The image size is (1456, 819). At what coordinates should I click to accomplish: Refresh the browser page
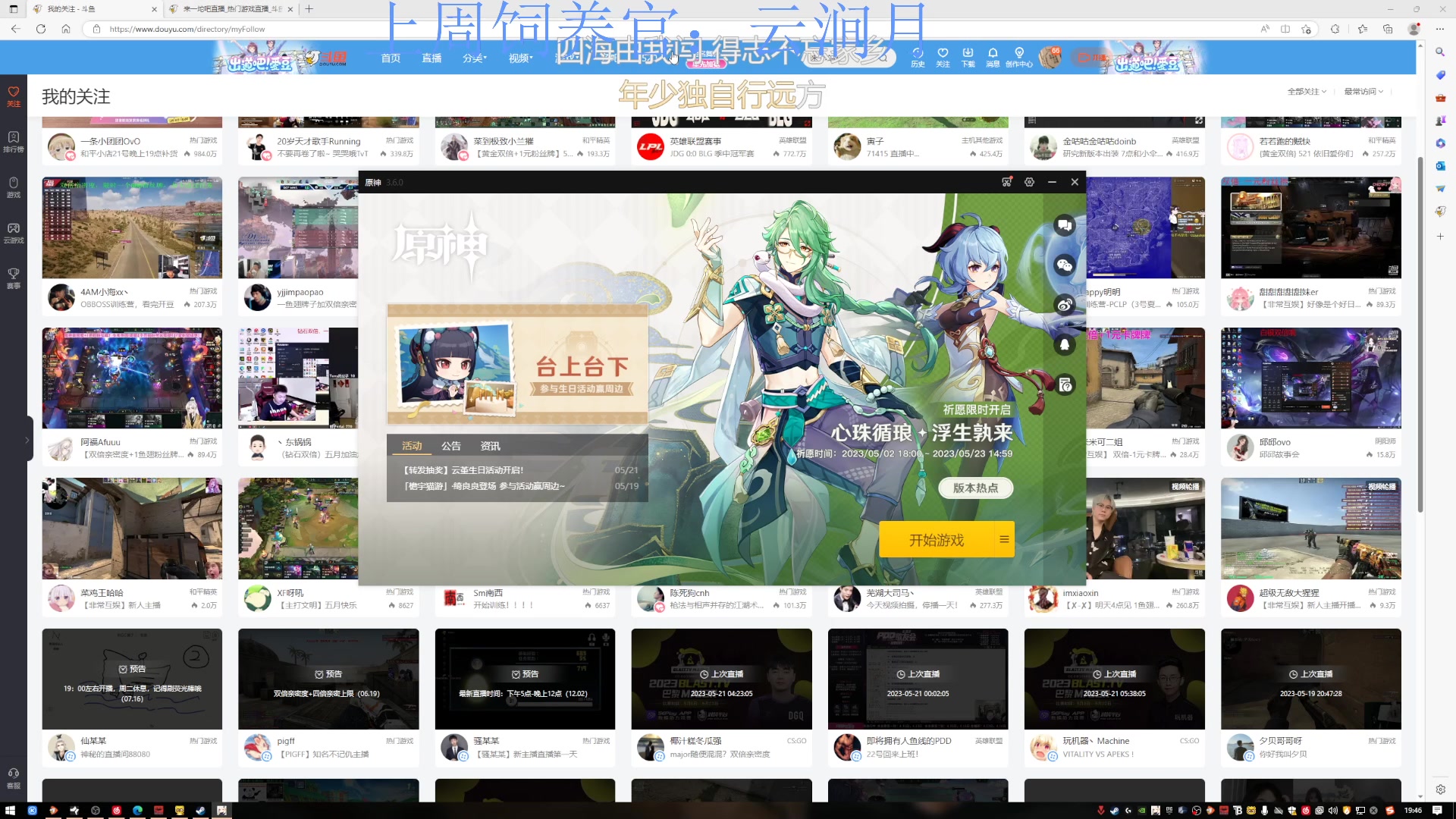[x=41, y=29]
